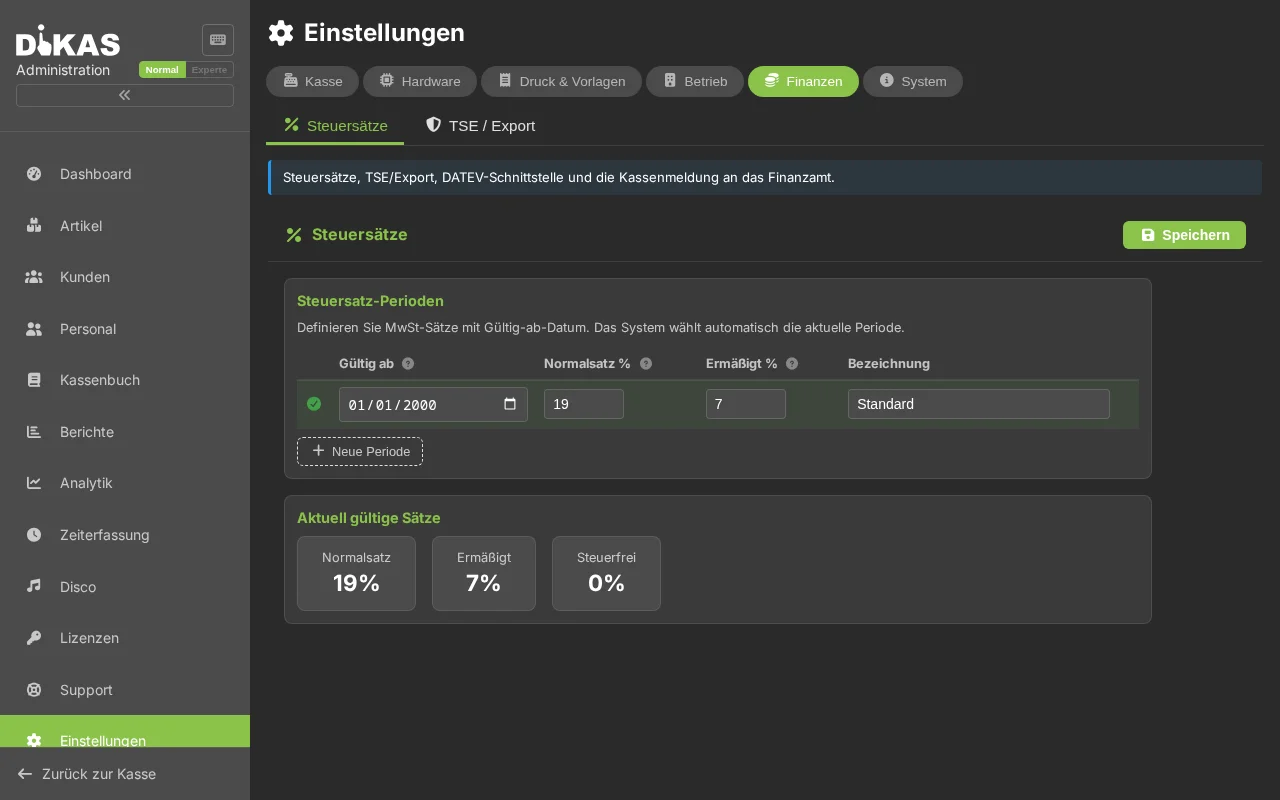Select the Hardware settings tab
1280x800 pixels.
420,81
